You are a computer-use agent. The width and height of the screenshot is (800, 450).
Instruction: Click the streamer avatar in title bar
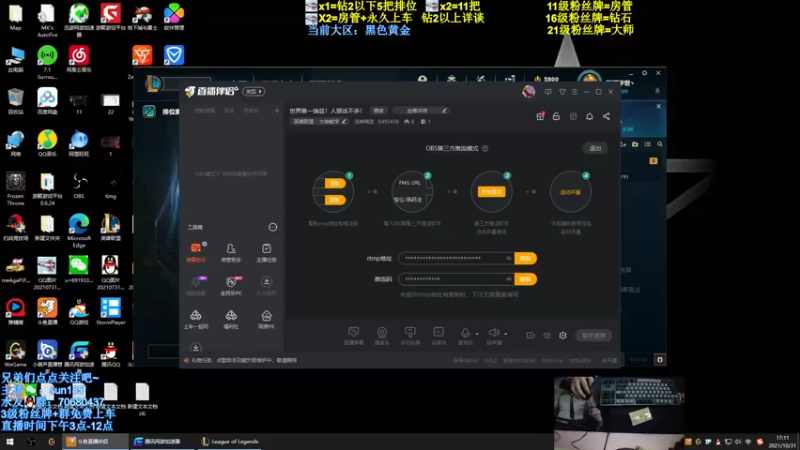click(529, 91)
